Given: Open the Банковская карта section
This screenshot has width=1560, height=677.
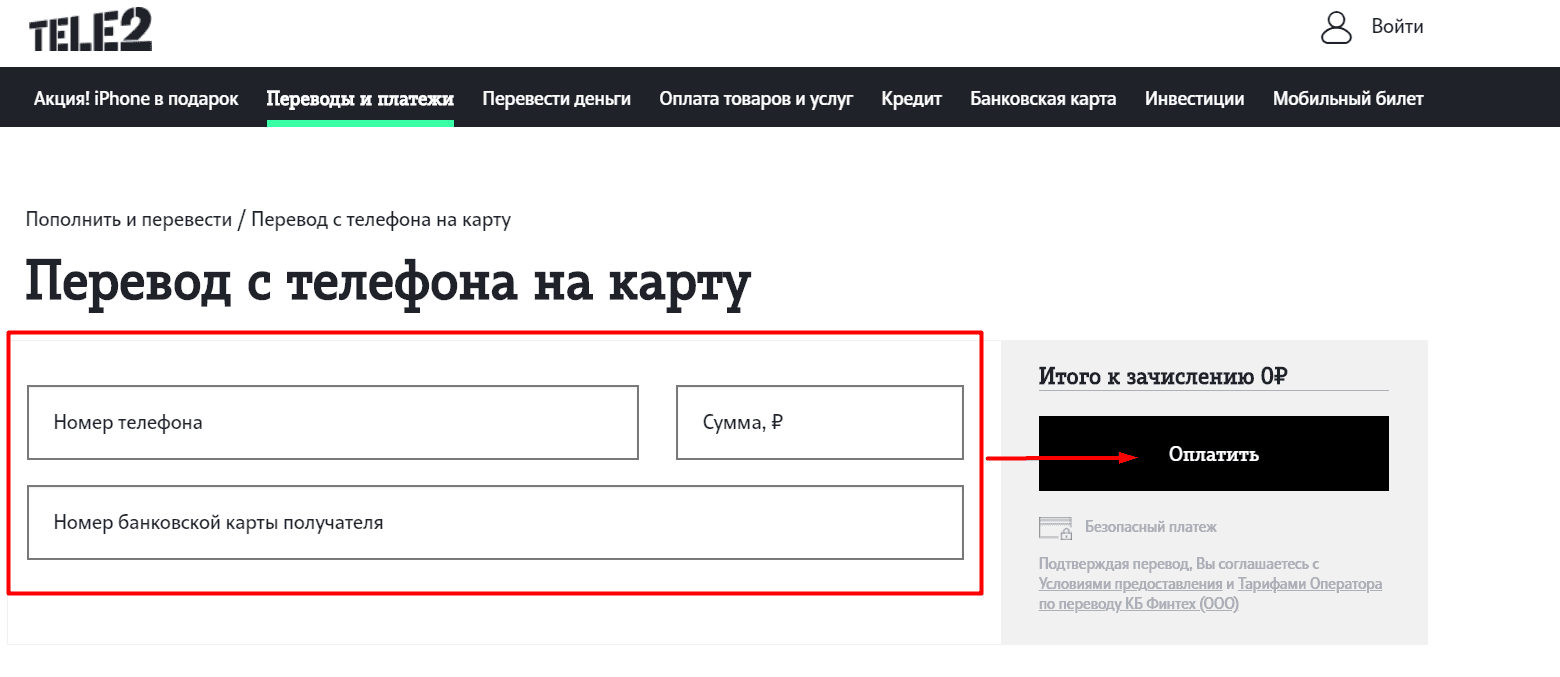Looking at the screenshot, I should point(1043,98).
